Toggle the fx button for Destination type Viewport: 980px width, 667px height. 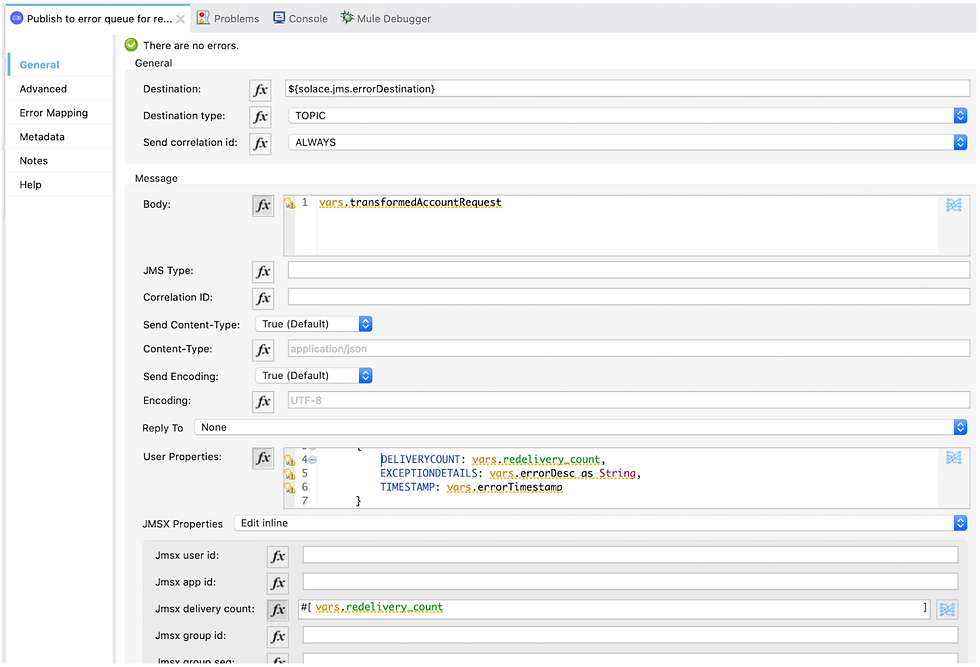260,116
